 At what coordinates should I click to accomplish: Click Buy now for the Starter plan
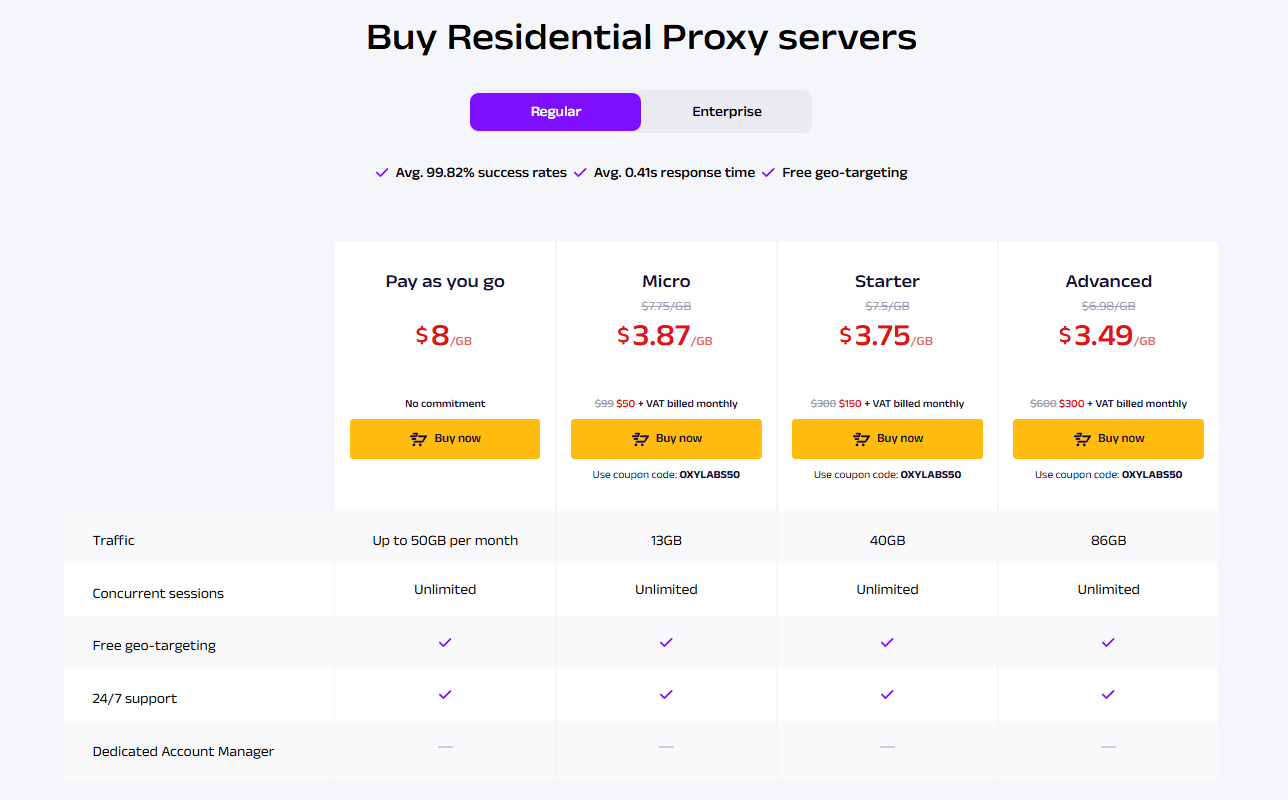point(887,438)
